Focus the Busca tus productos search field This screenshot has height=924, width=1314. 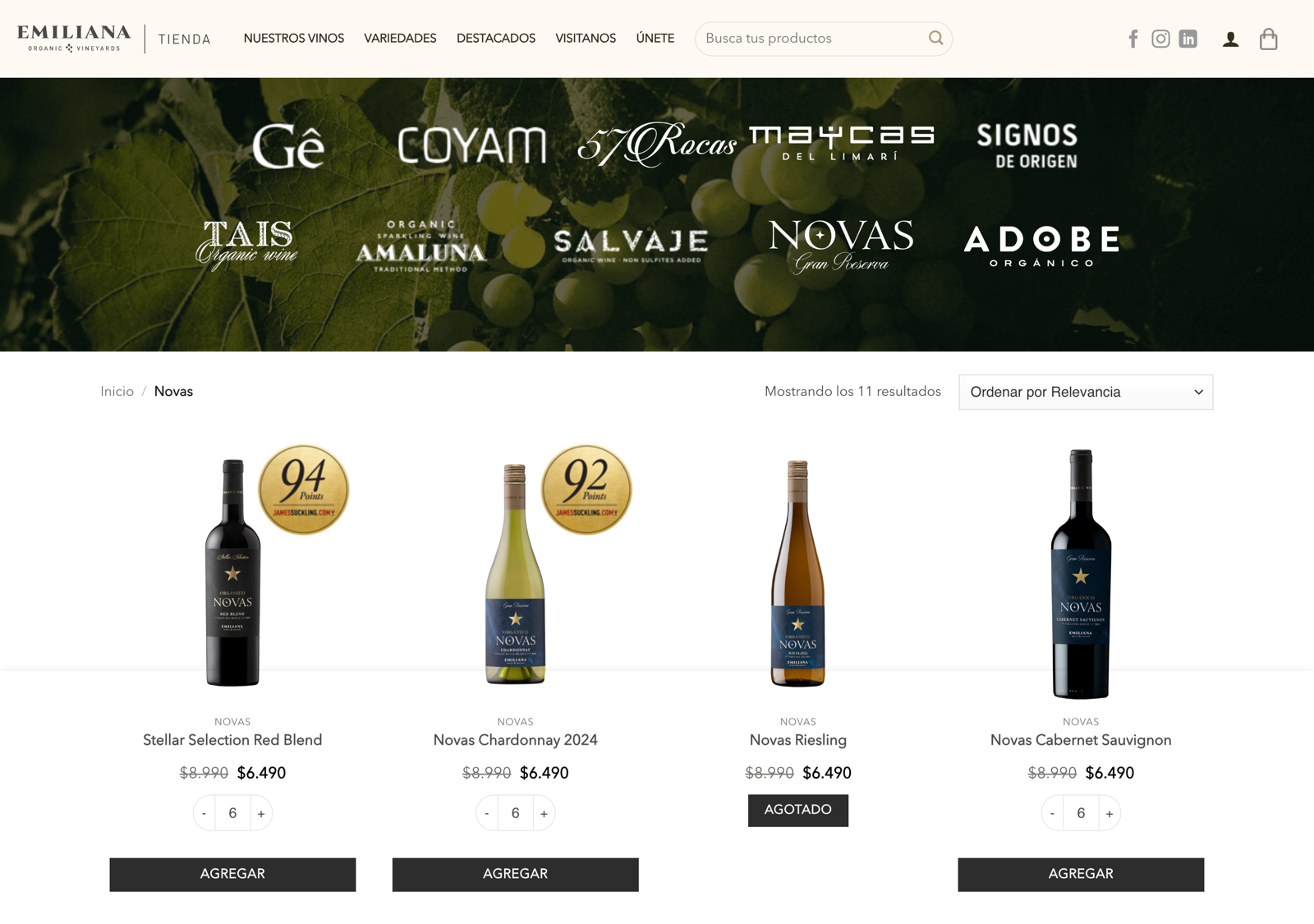[x=813, y=39]
